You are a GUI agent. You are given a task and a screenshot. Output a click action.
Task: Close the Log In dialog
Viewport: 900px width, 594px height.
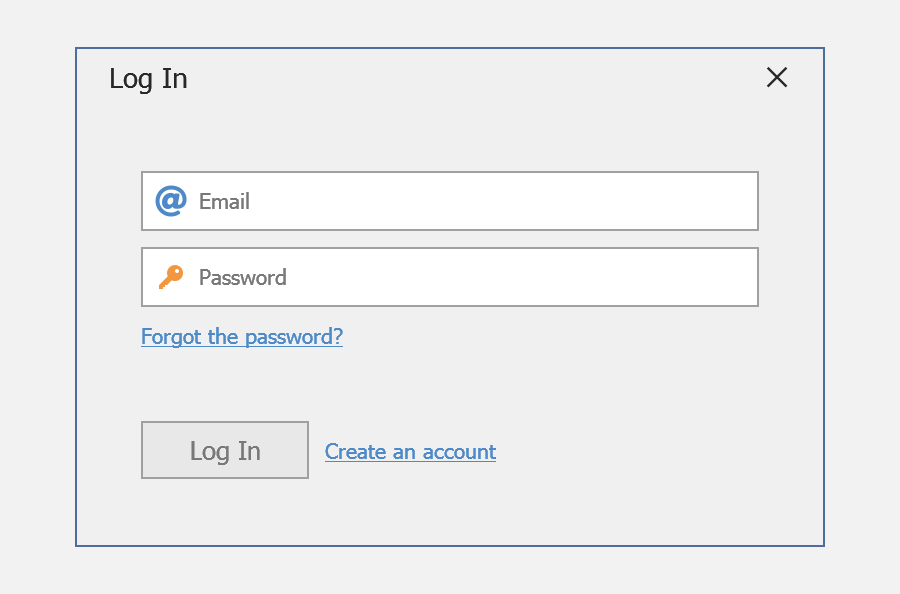tap(777, 77)
